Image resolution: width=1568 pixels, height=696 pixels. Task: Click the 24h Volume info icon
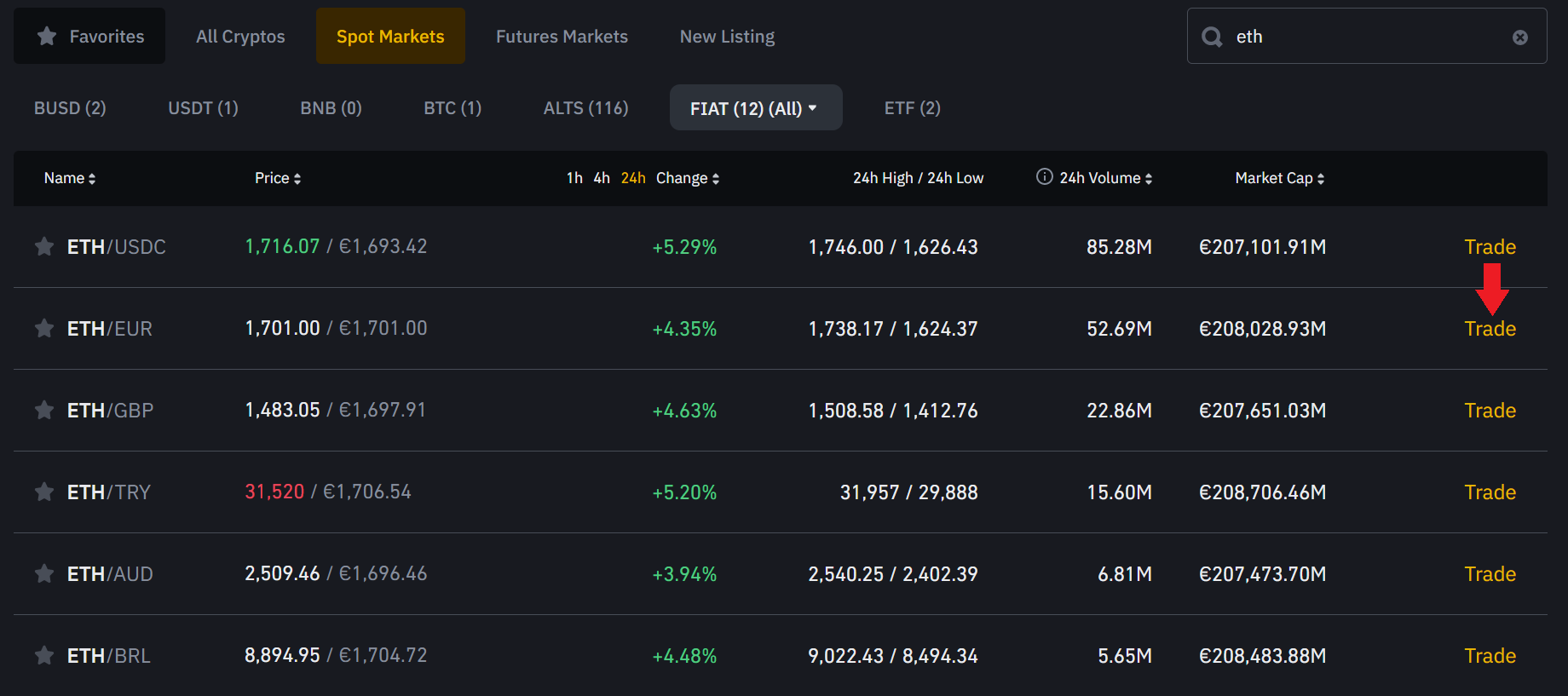(x=1044, y=177)
